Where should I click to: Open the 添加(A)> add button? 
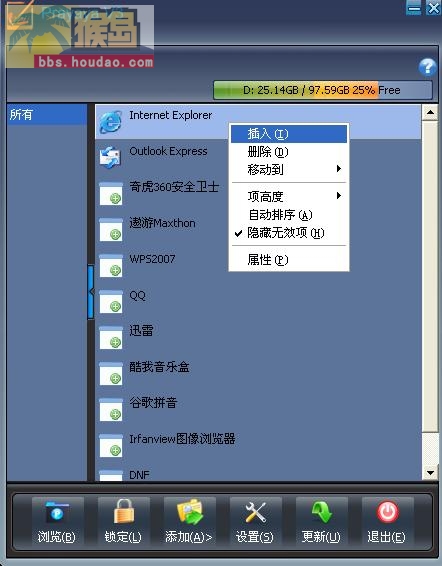click(x=189, y=521)
